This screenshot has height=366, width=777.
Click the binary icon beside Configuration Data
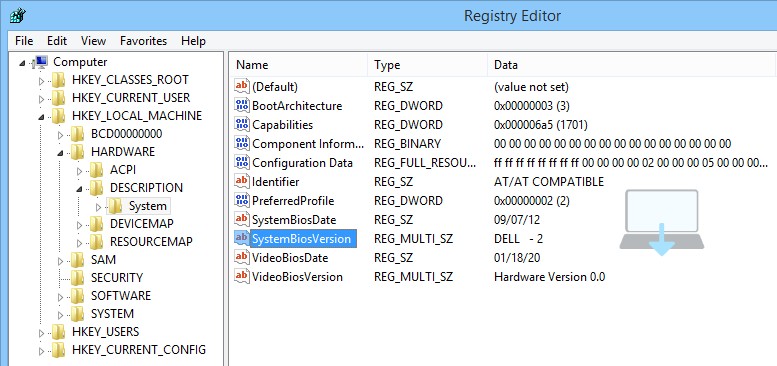coord(242,162)
